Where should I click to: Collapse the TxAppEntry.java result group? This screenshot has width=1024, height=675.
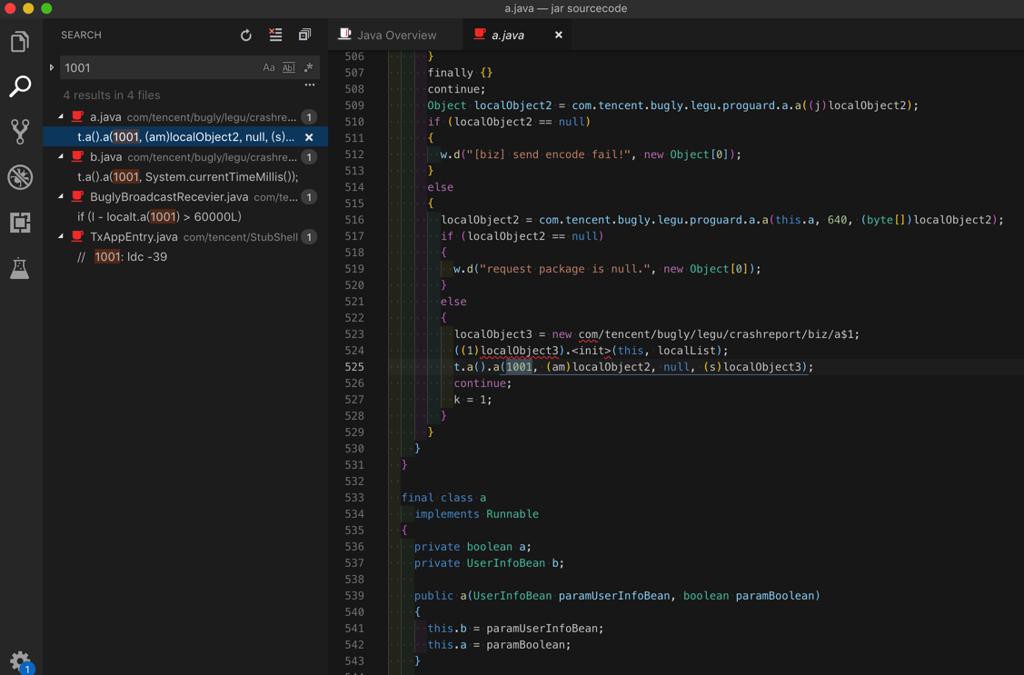[62, 237]
